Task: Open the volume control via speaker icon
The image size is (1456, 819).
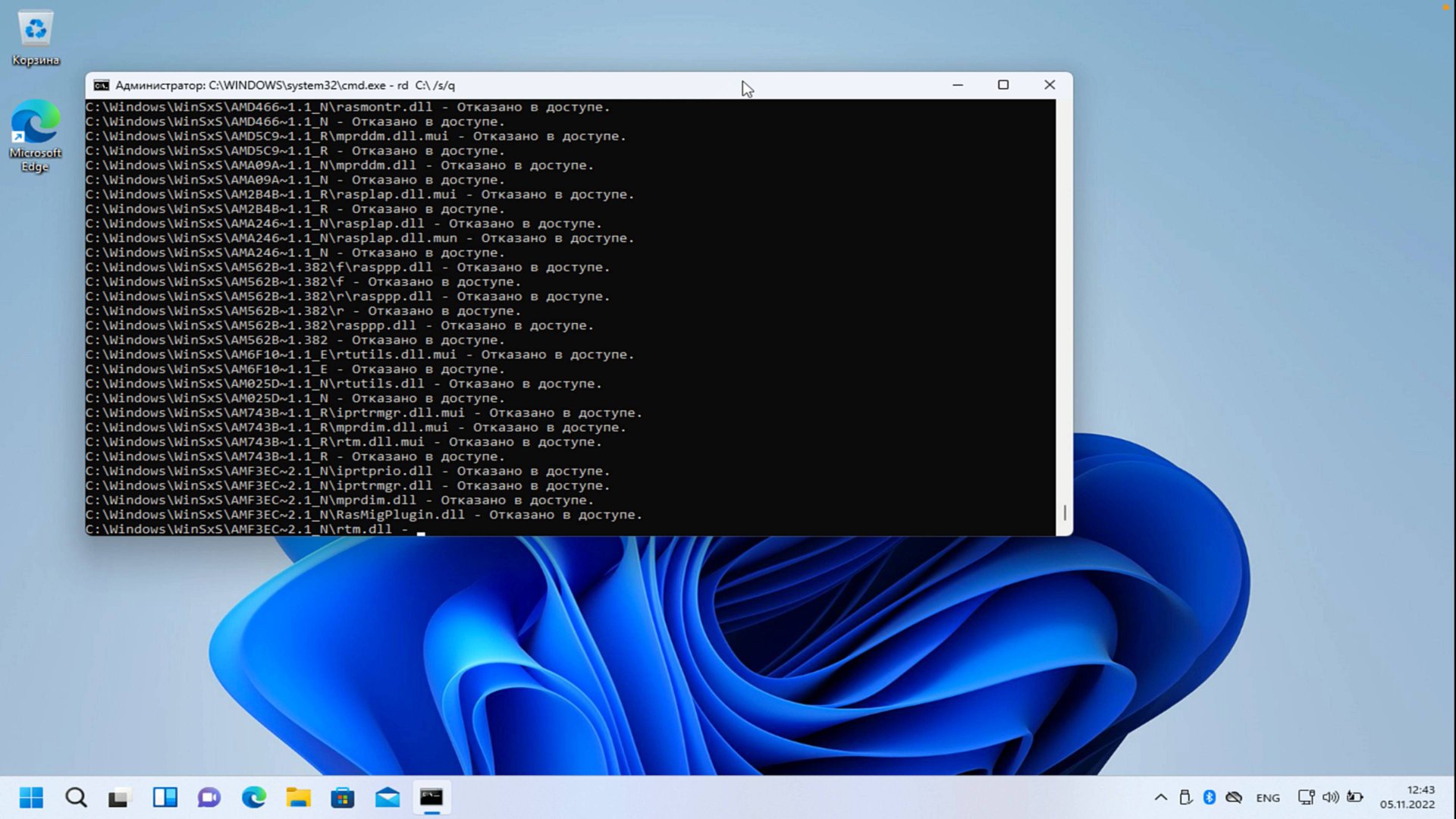Action: tap(1332, 797)
